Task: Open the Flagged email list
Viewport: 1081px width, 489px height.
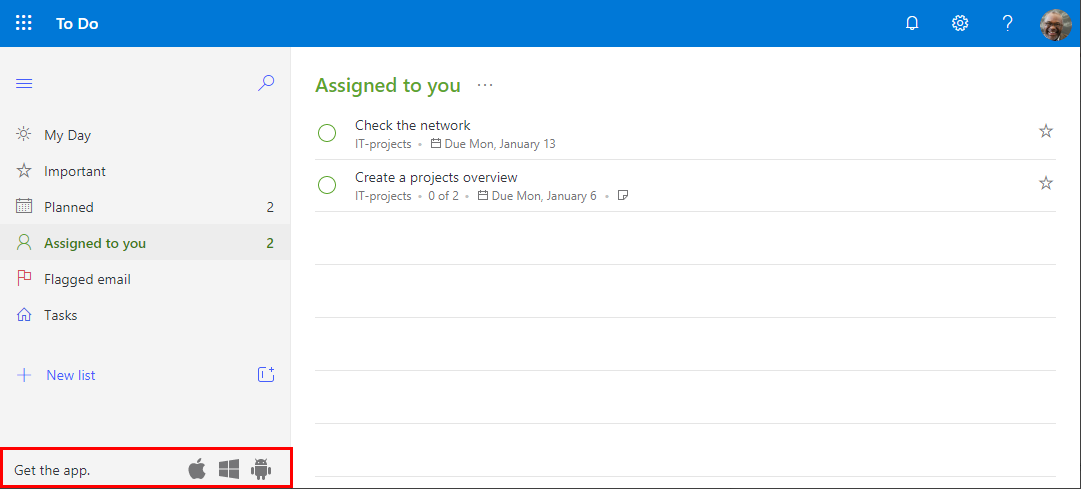Action: click(87, 279)
